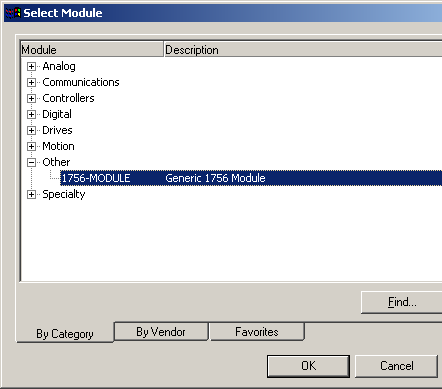Select the Other tree label
The height and width of the screenshot is (389, 442).
(56, 162)
